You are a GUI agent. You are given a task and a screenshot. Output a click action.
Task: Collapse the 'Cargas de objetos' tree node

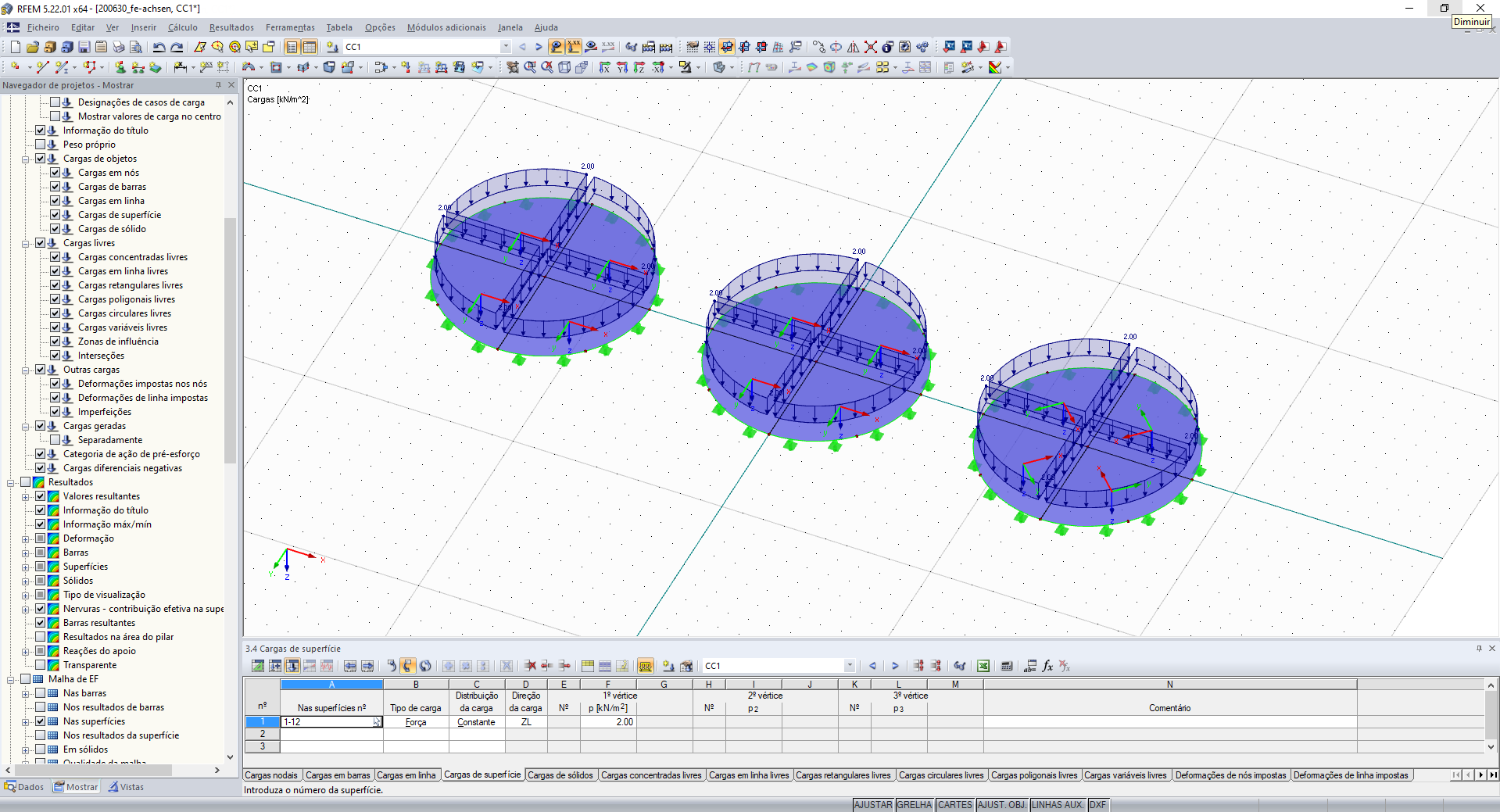pos(26,159)
